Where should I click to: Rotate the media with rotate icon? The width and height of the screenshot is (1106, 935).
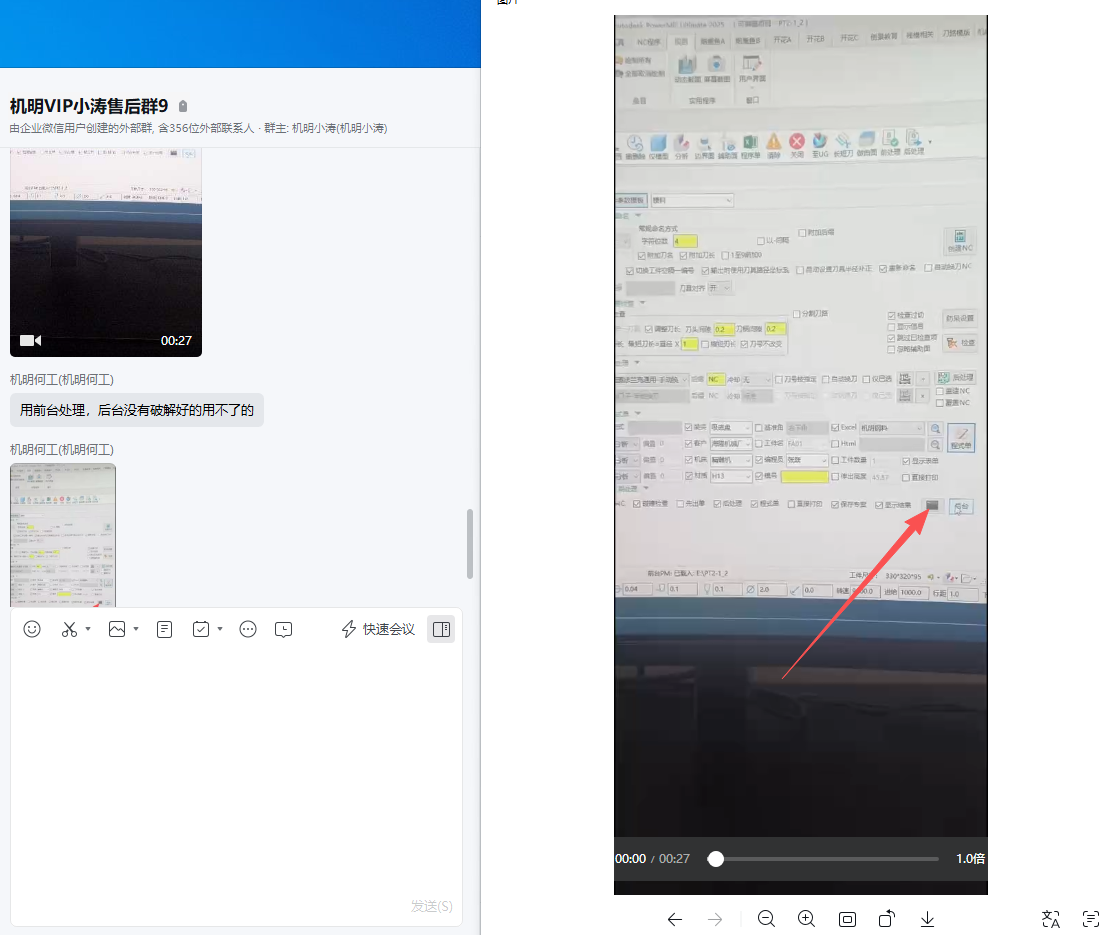887,919
